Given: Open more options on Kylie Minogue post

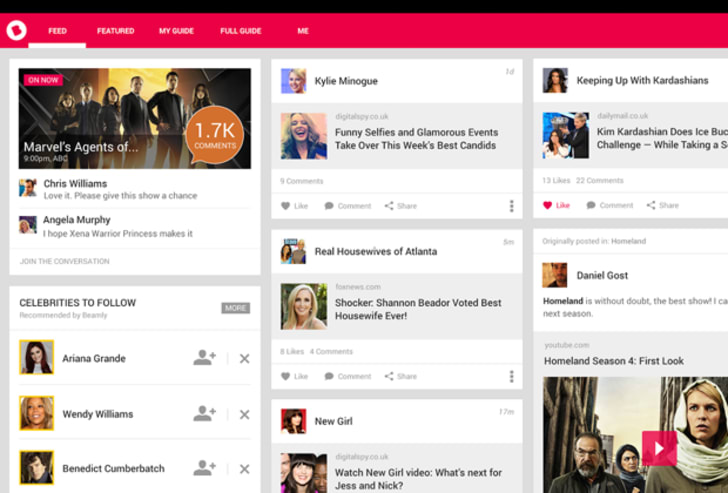Looking at the screenshot, I should pyautogui.click(x=512, y=206).
